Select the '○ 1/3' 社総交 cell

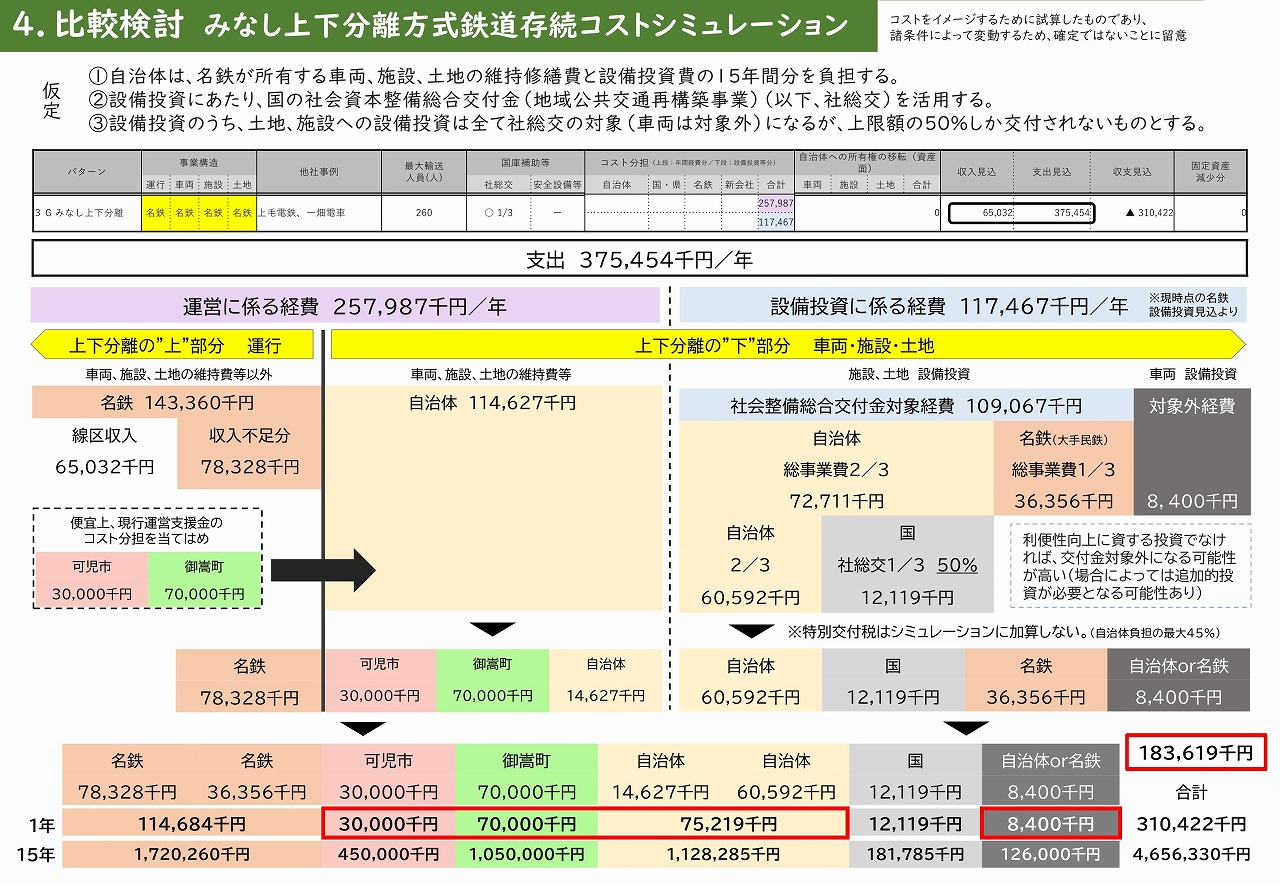point(498,213)
